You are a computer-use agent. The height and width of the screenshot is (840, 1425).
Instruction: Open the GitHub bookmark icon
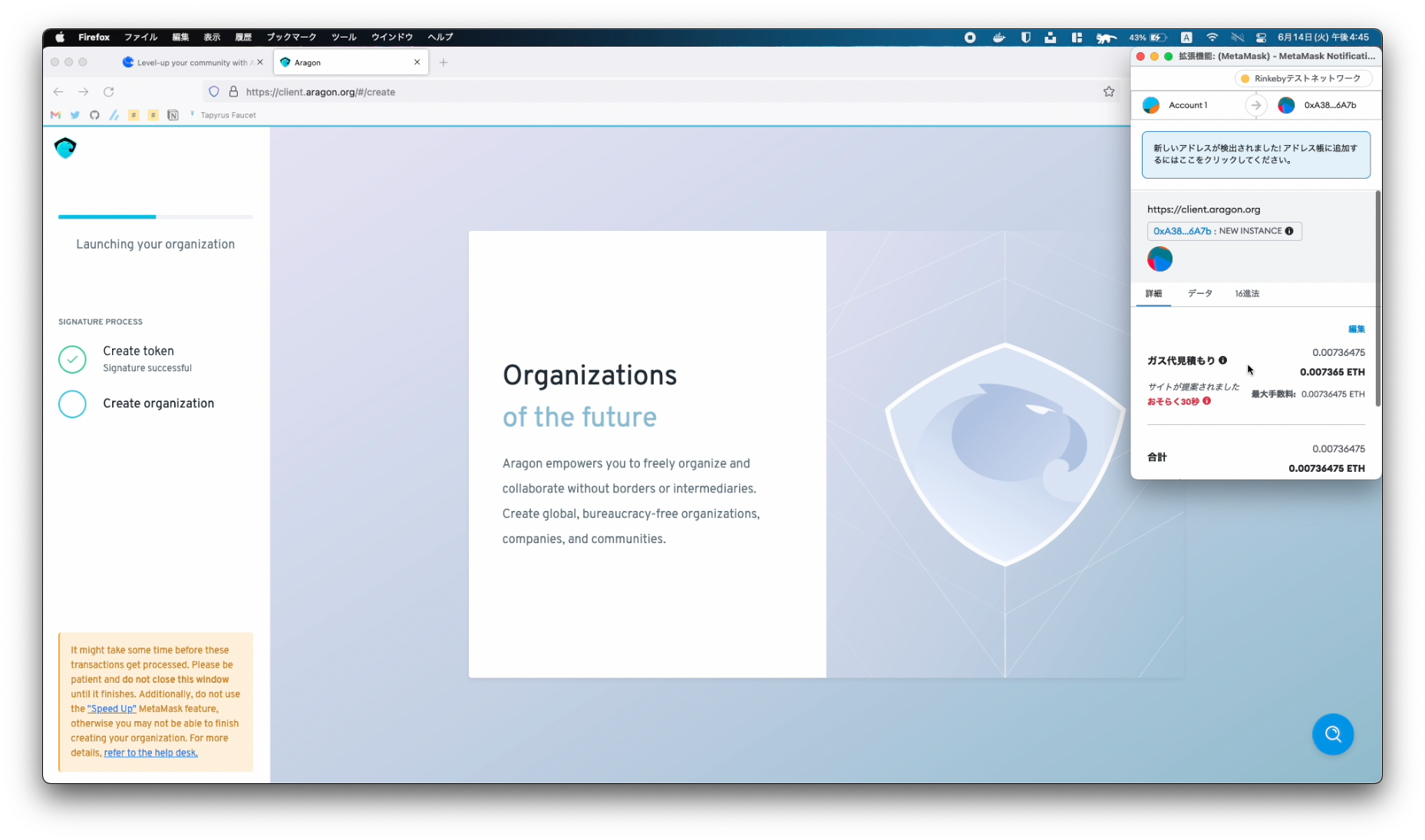pyautogui.click(x=94, y=115)
